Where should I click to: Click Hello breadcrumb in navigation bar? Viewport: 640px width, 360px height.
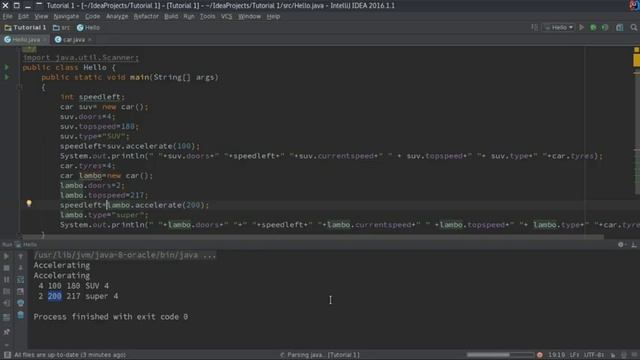88,27
